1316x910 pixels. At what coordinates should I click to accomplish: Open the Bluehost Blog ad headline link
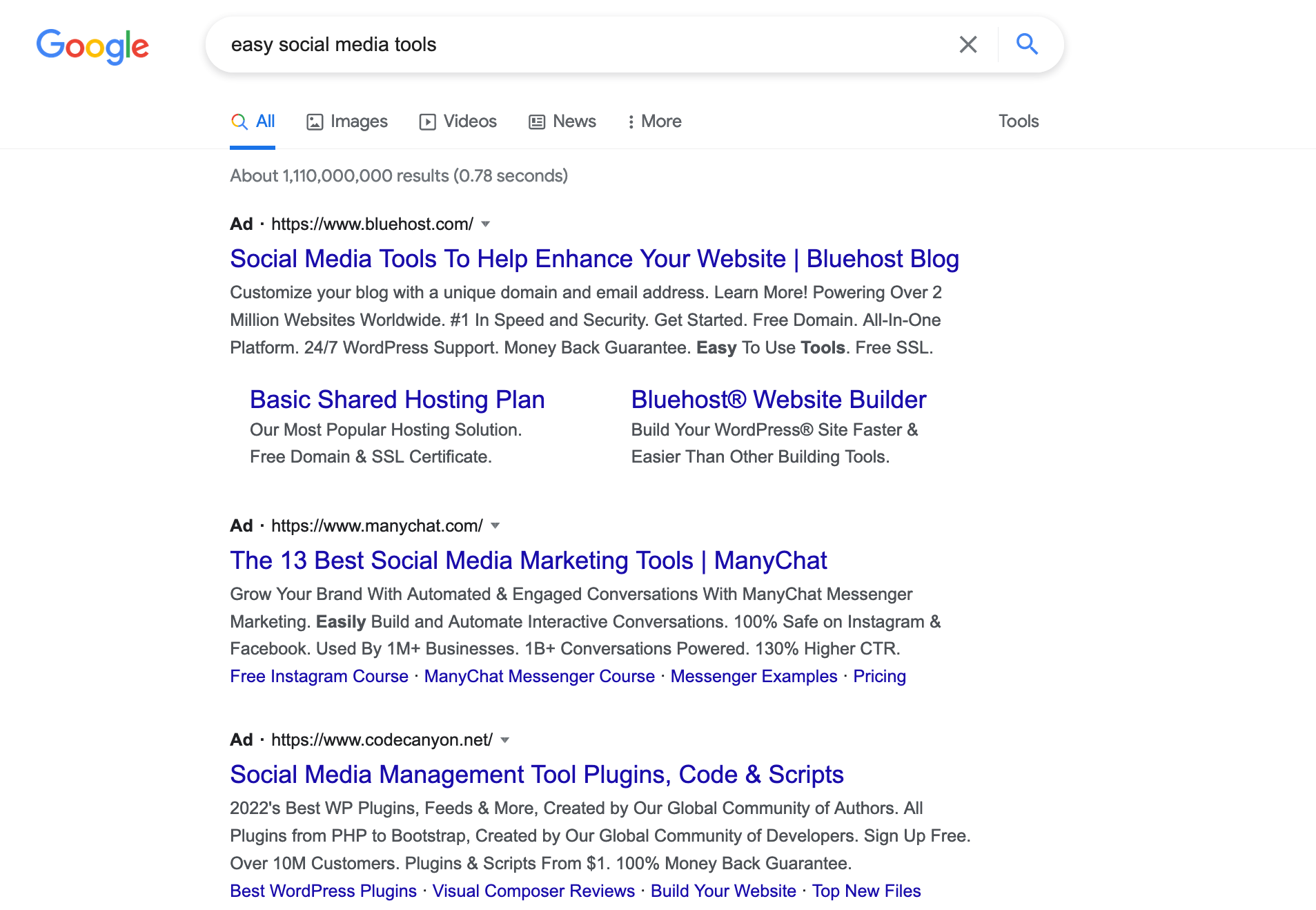(594, 259)
